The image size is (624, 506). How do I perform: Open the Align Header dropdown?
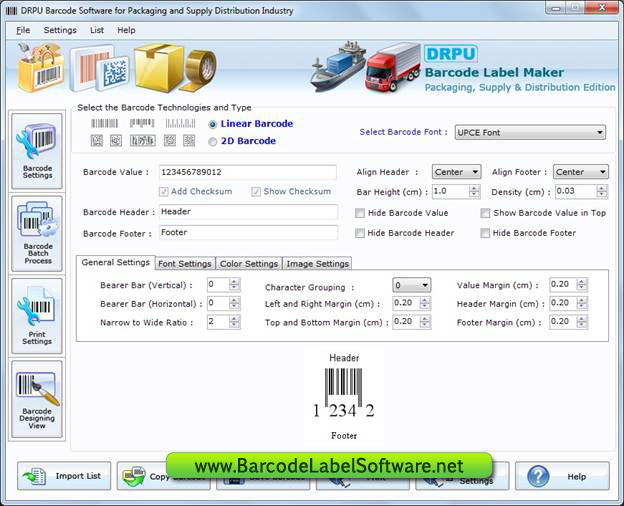(x=456, y=172)
